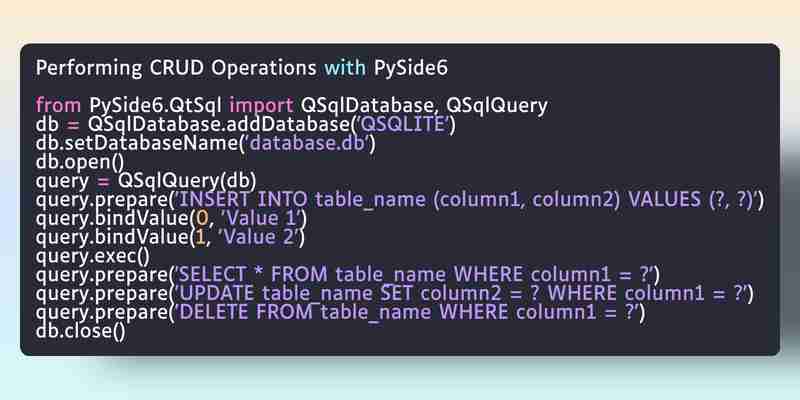The image size is (800, 400).
Task: Click the number 1 in the second bindValue
Action: [200, 238]
